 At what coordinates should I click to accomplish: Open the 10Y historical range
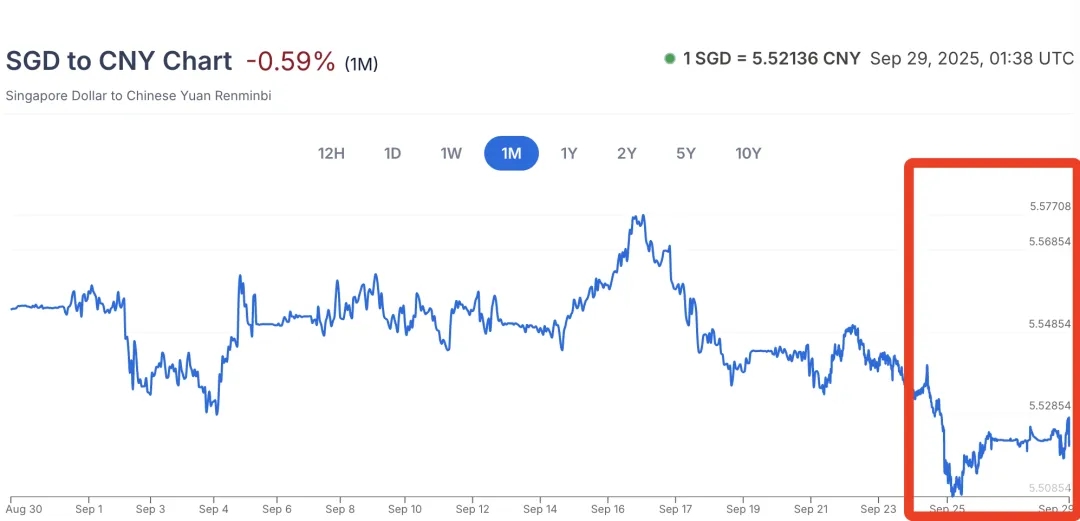(x=748, y=153)
